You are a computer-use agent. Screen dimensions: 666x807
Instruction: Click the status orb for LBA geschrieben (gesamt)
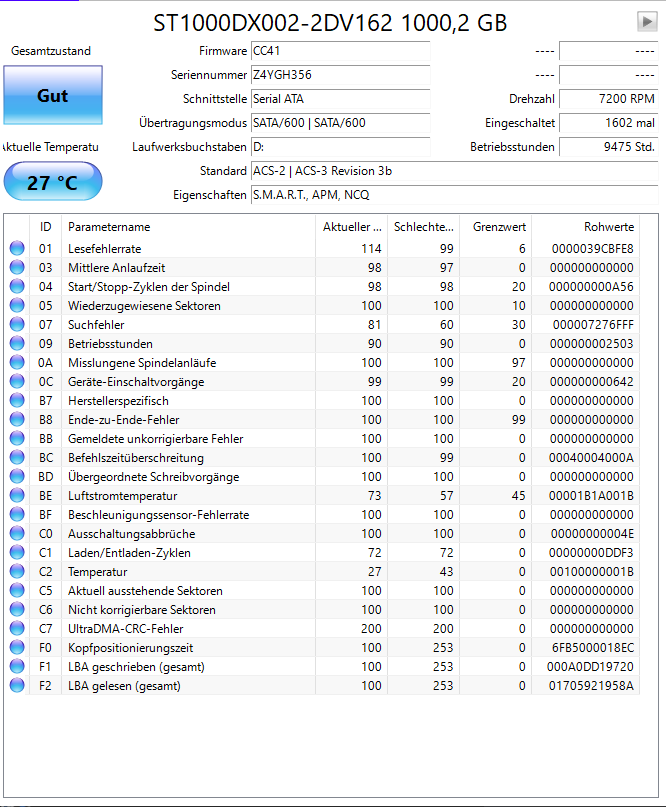[17, 667]
